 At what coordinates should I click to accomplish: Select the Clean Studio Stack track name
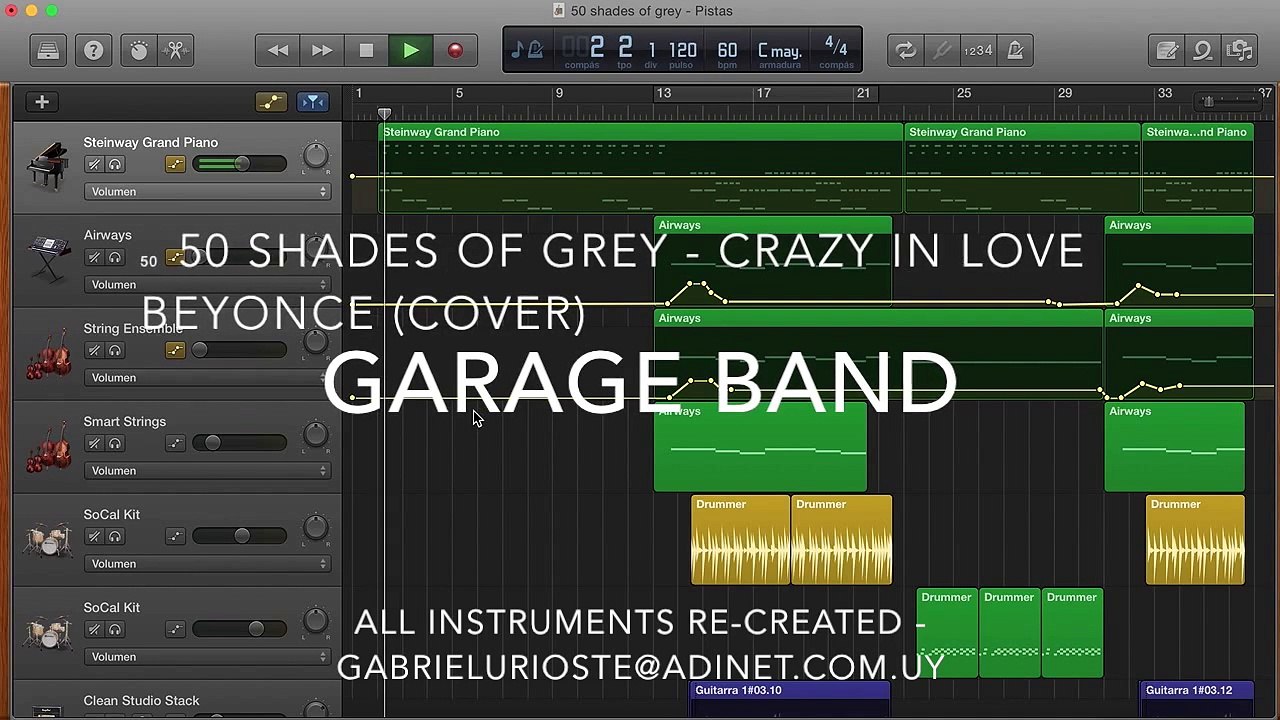click(x=141, y=701)
